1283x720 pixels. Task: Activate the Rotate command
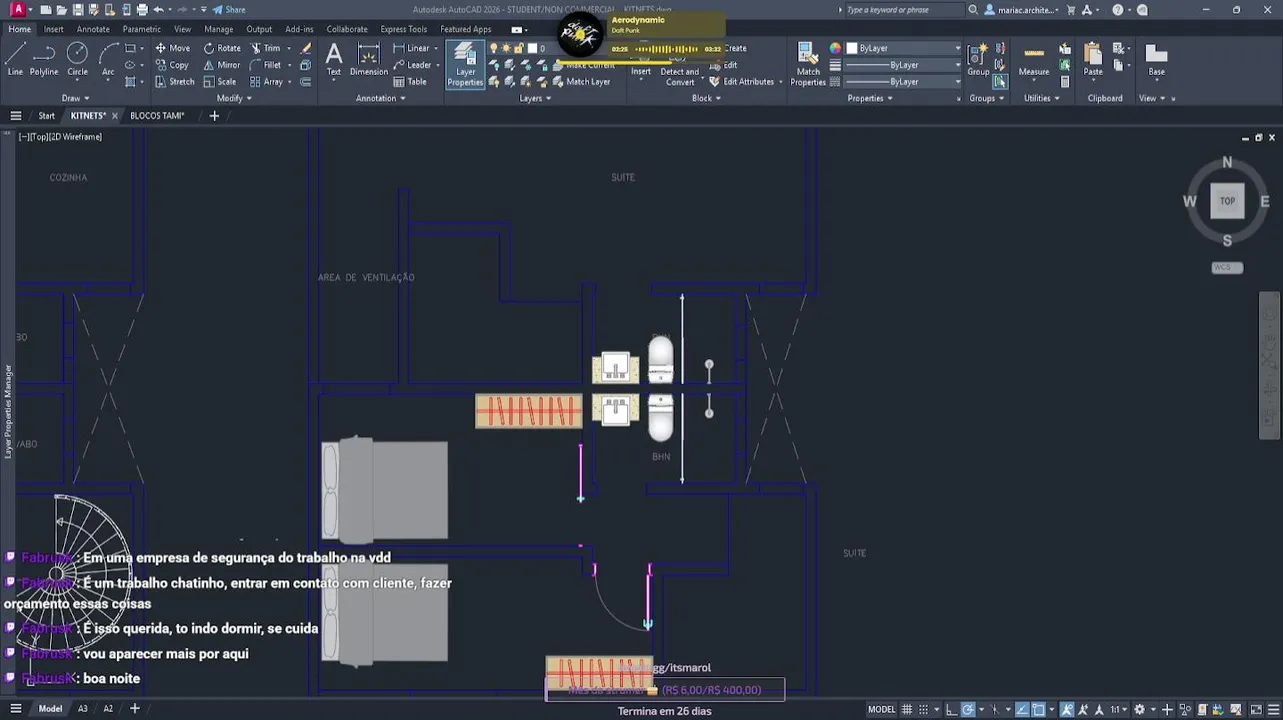coord(222,48)
